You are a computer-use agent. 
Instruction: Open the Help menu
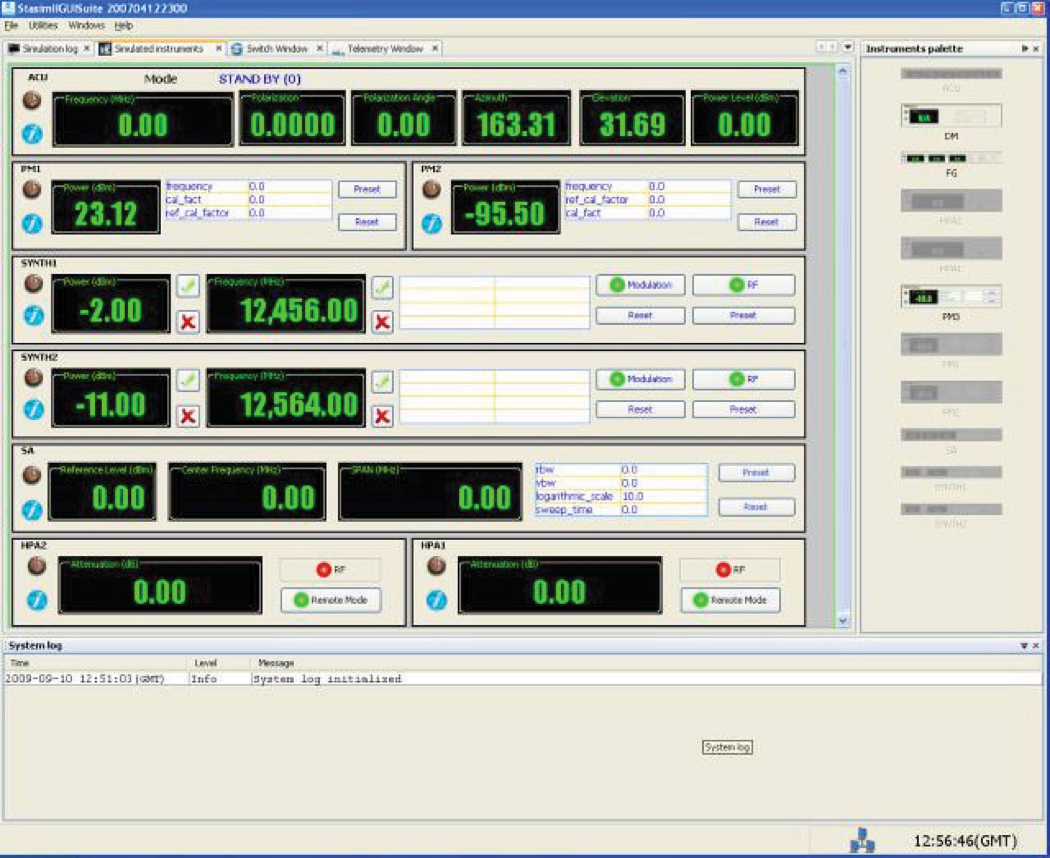(x=123, y=25)
